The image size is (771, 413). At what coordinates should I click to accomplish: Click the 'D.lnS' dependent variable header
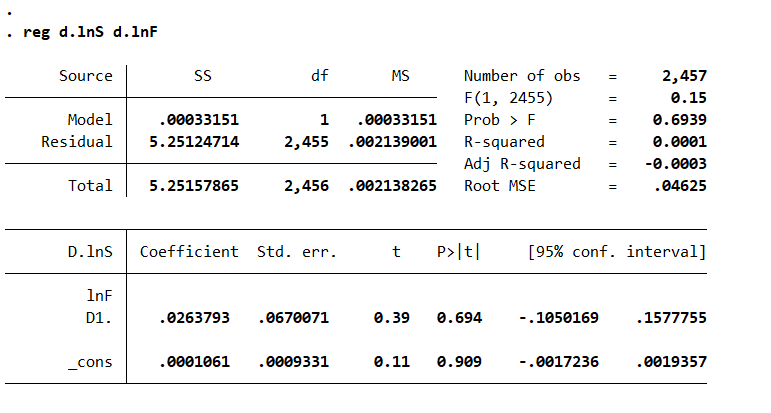tap(89, 251)
